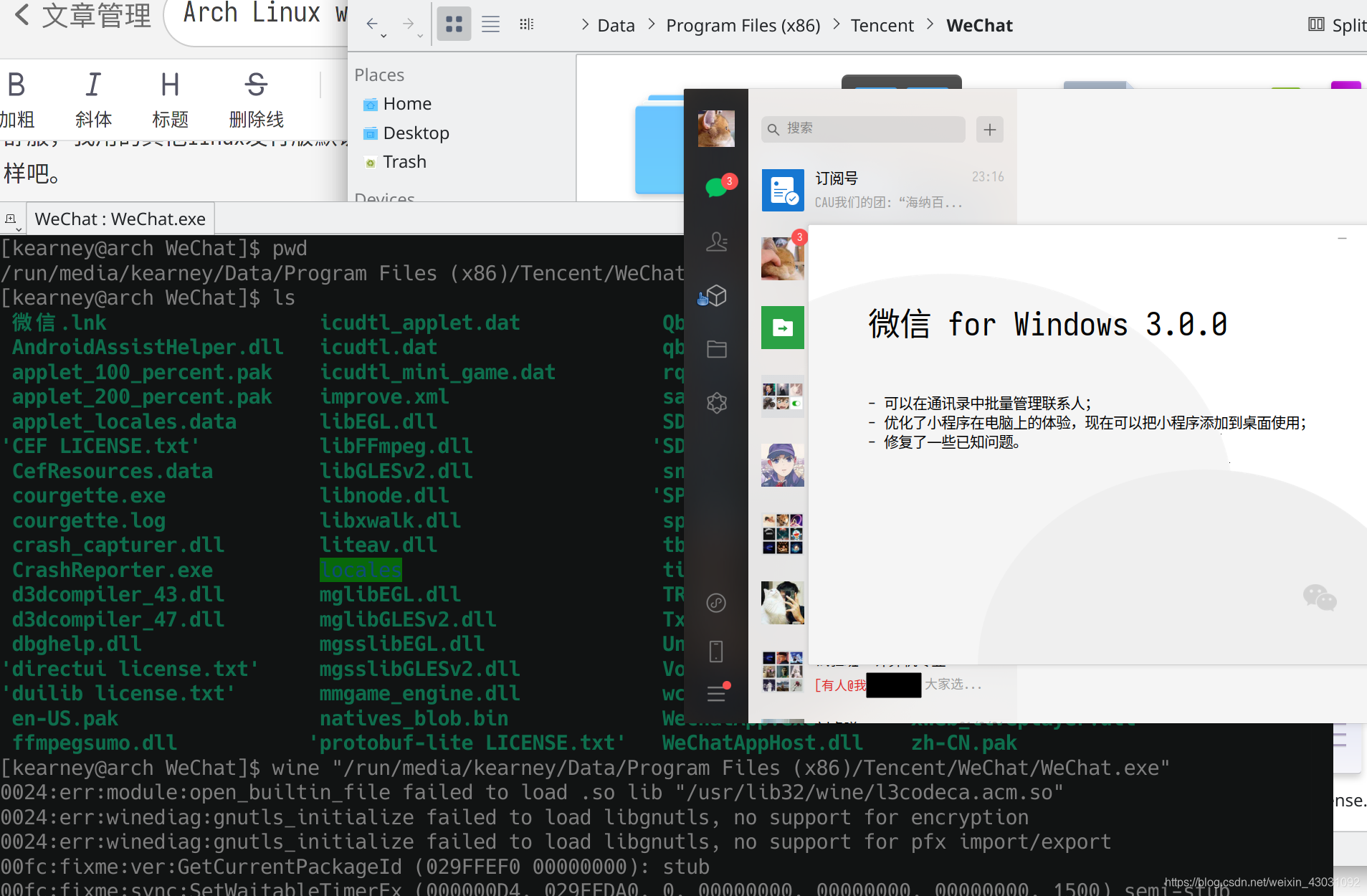Screen dimensions: 1367x896
Task: Apply italic (斜体) formatting
Action: (x=93, y=99)
